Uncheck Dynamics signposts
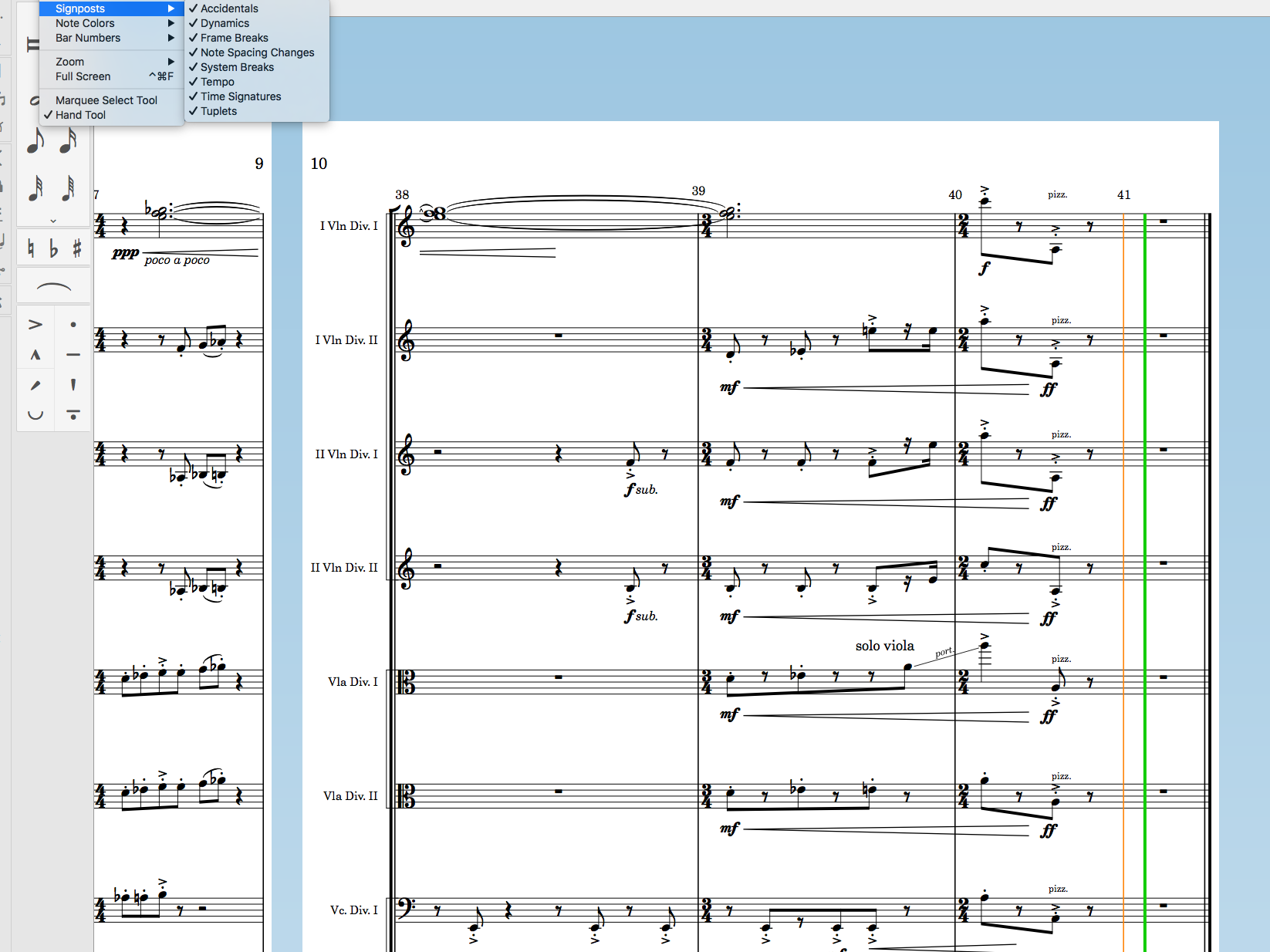The image size is (1270, 952). pos(256,23)
